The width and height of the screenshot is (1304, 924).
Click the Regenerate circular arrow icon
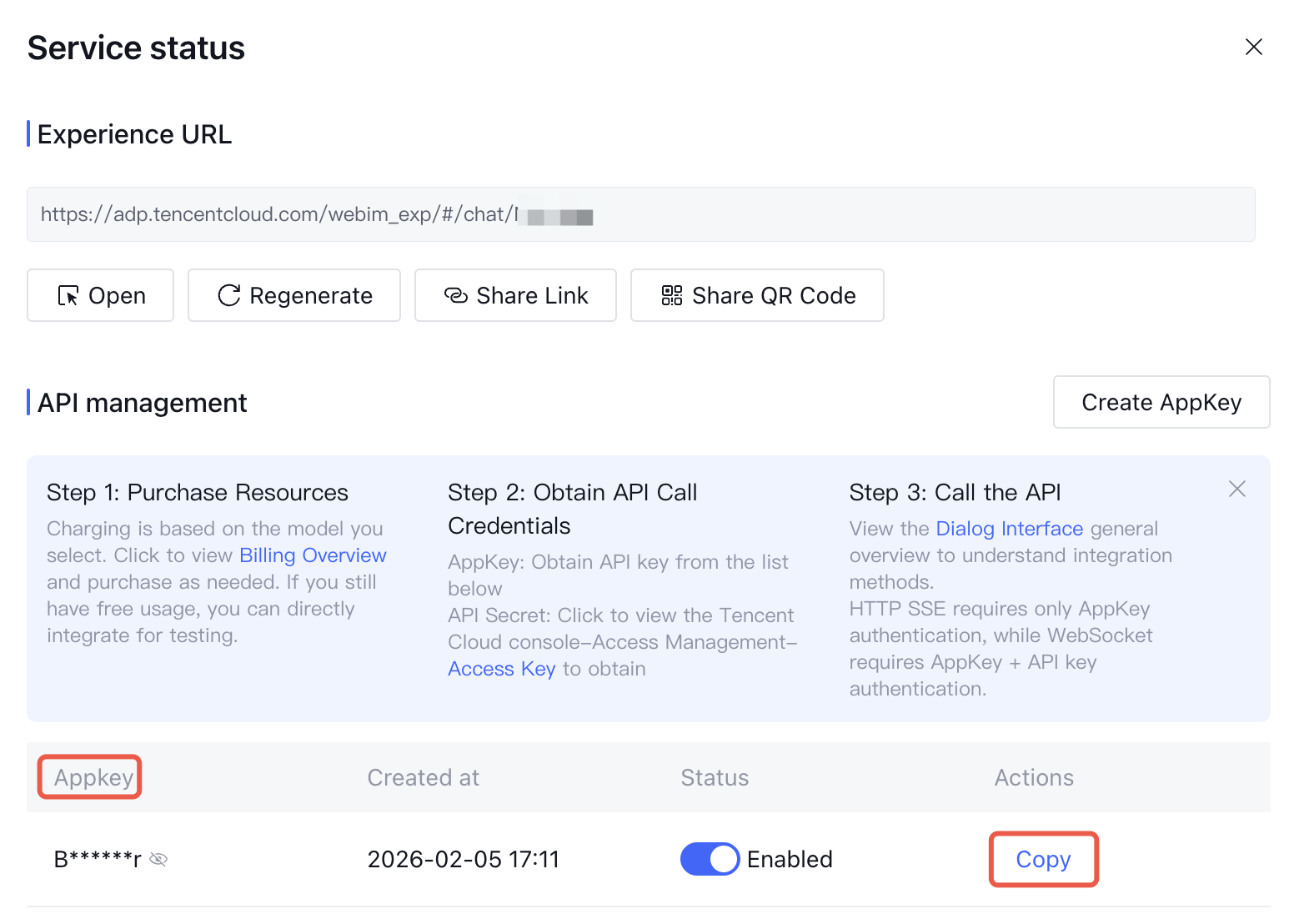tap(229, 295)
